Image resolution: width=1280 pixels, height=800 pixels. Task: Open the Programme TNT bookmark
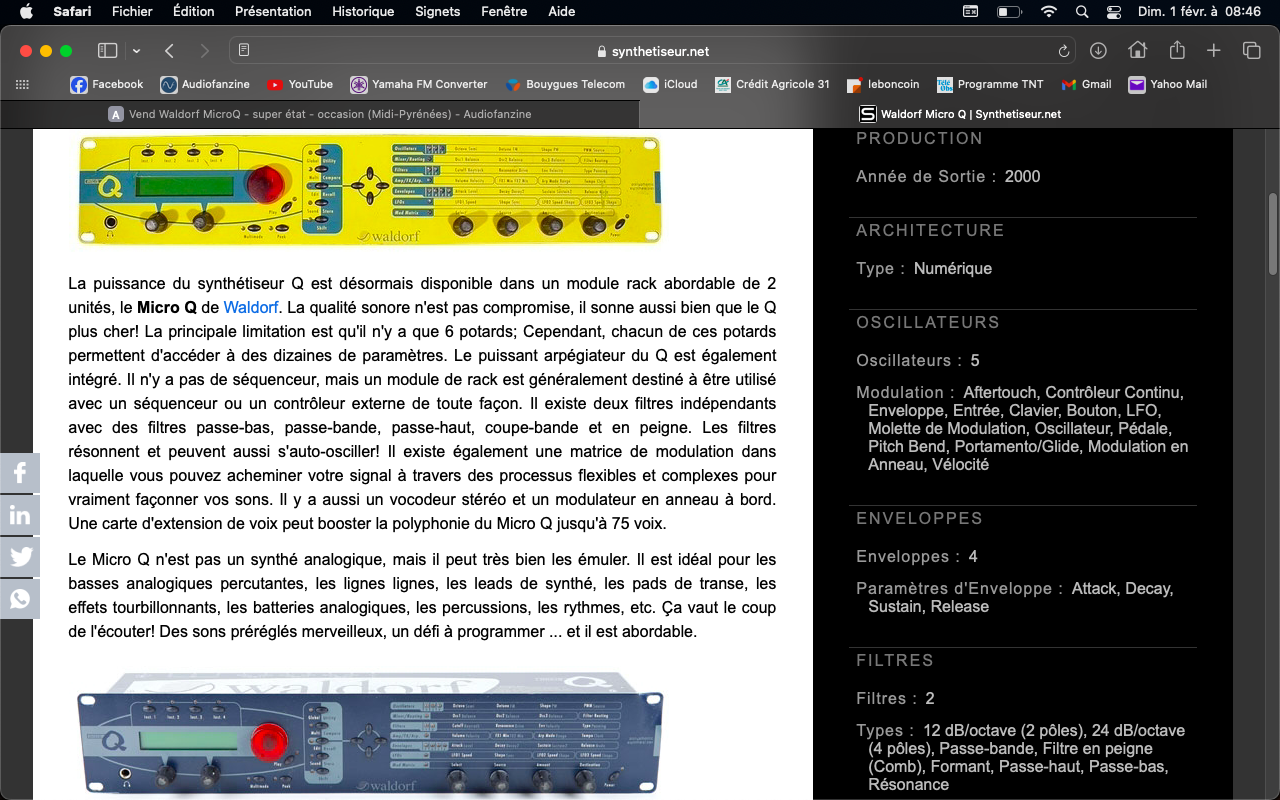989,85
